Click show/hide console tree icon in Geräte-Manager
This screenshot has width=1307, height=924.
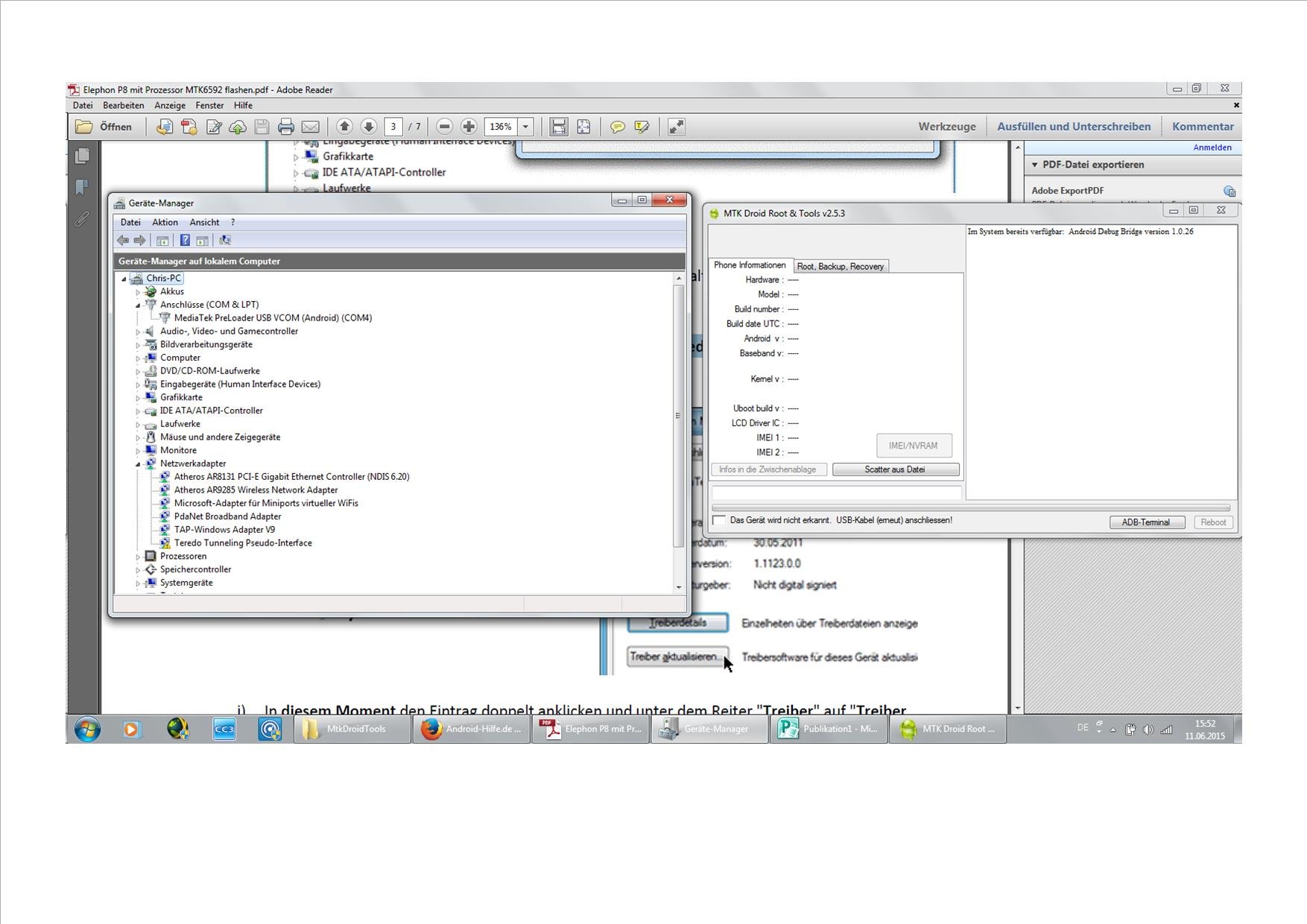(162, 240)
